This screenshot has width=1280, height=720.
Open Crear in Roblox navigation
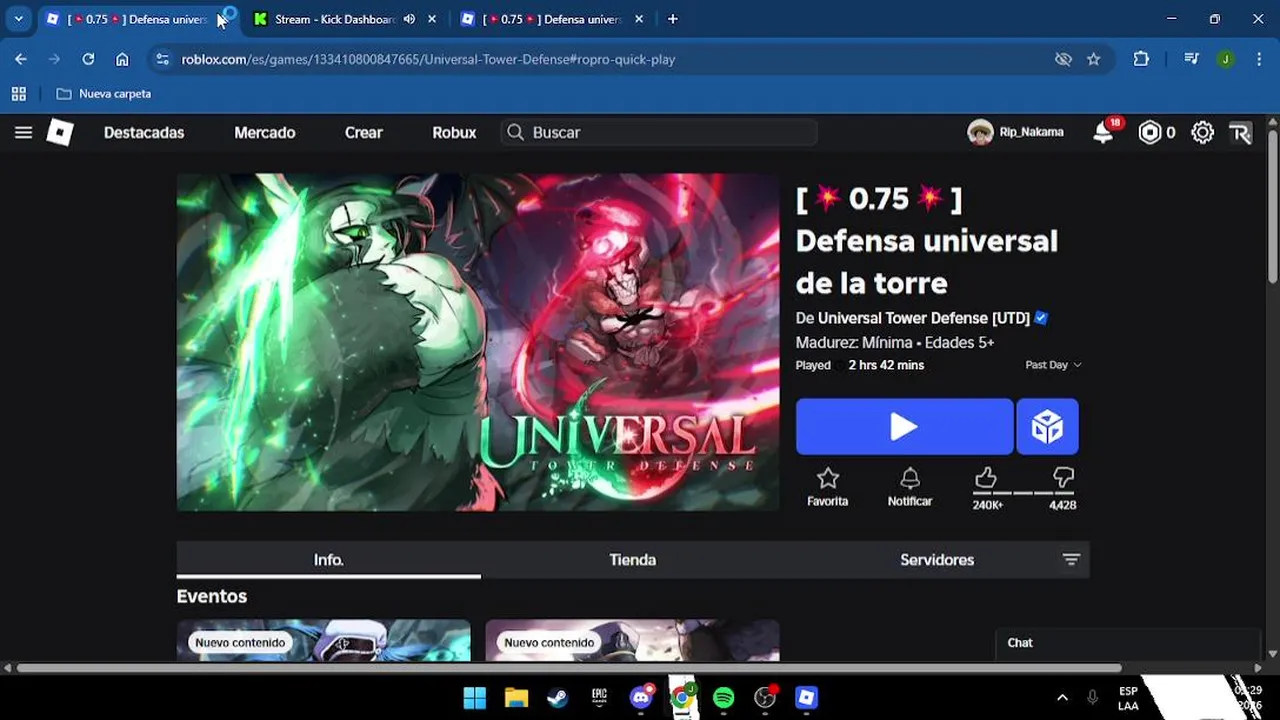(364, 132)
